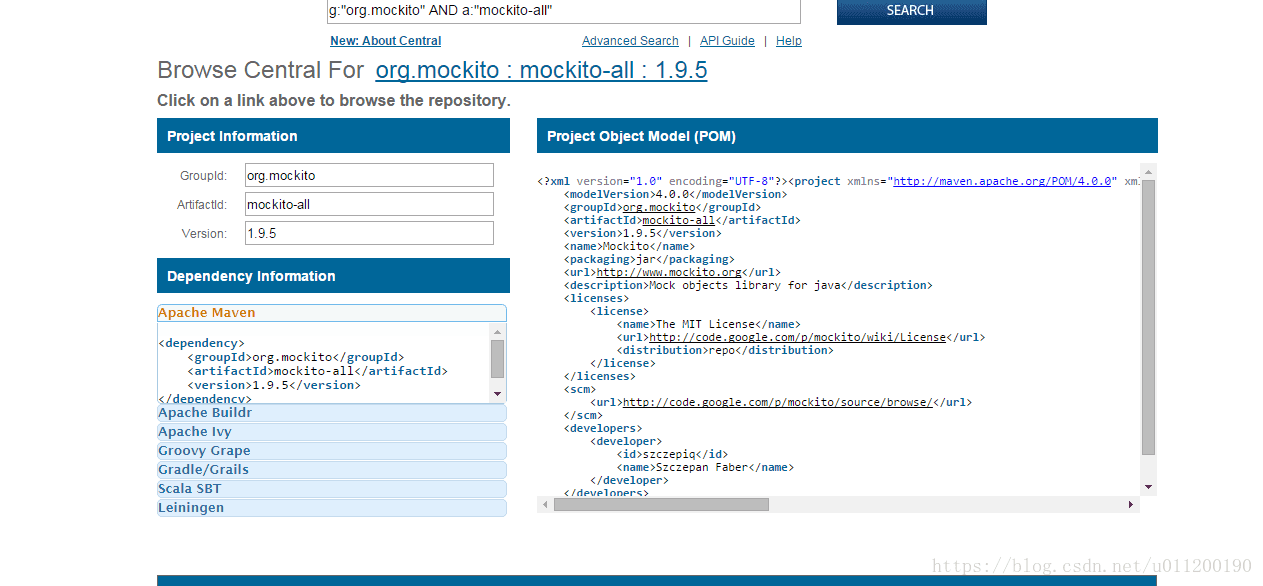Click the POM vertical scrollbar thumb
Screen dimensions: 1263x586
tap(1149, 318)
